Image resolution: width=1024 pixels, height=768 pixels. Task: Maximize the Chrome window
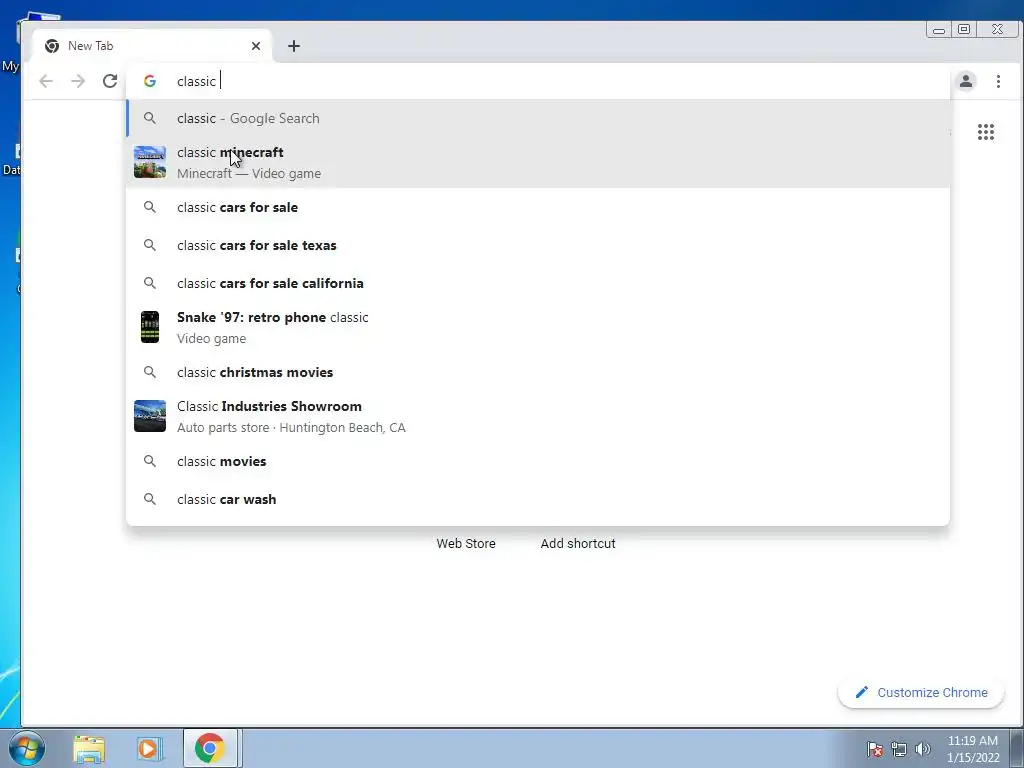964,29
